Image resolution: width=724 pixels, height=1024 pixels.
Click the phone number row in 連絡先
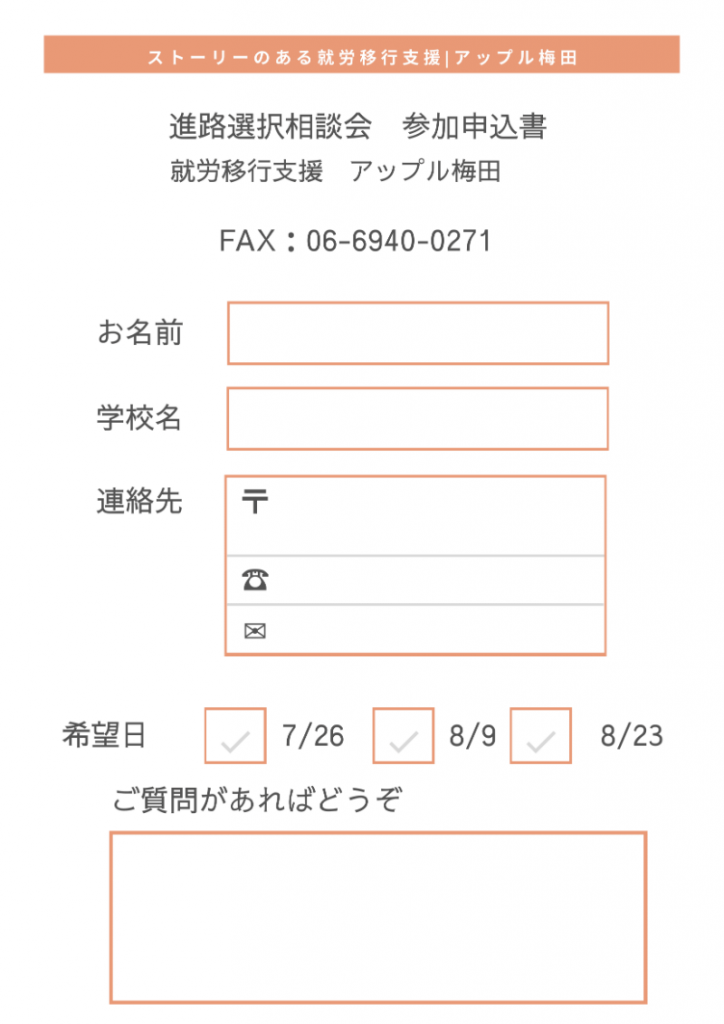415,580
